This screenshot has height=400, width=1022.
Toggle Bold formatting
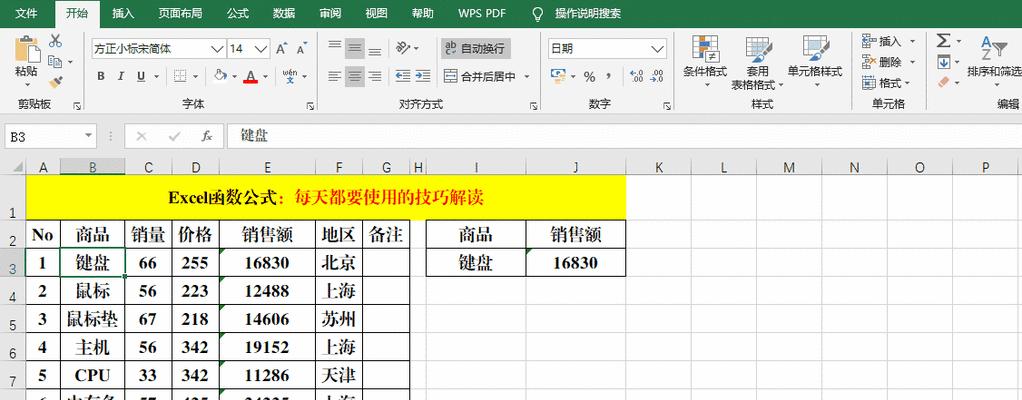pos(101,76)
